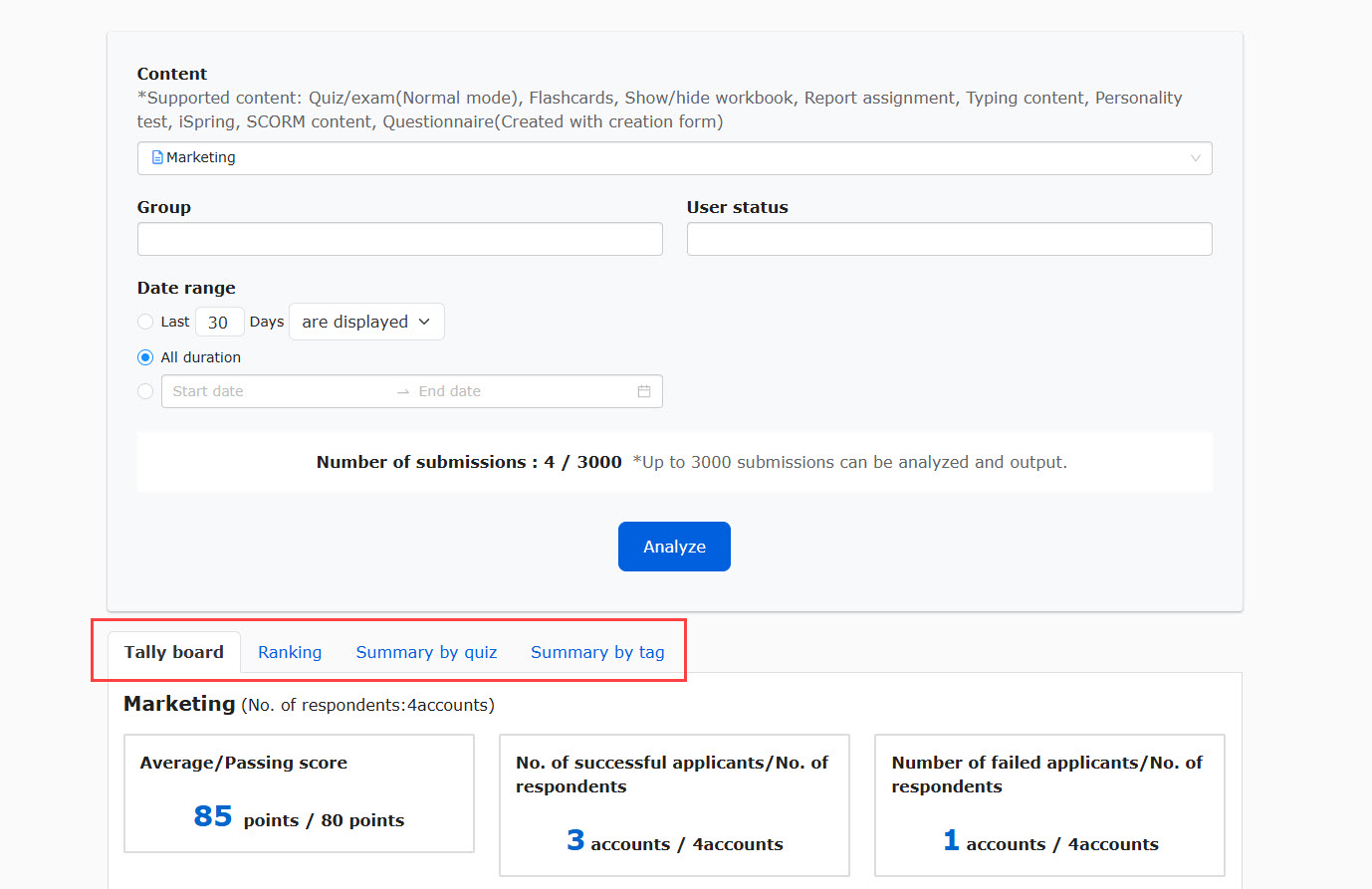Click the End date input
Viewport: 1372px width, 889px height.
coord(518,391)
